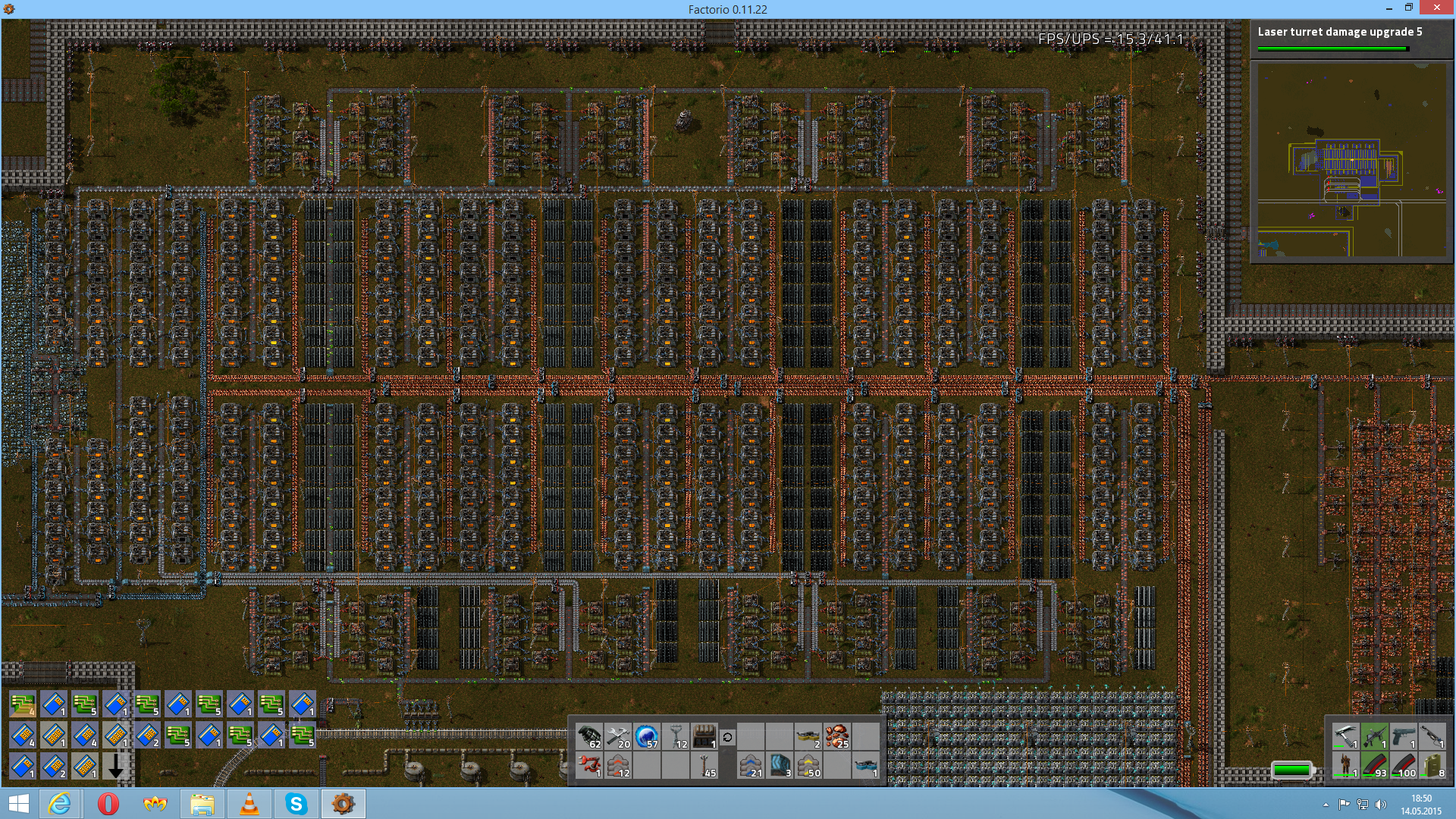Screen dimensions: 1456x819
Task: Select the medium electric pole stack of 45
Action: coord(704,765)
